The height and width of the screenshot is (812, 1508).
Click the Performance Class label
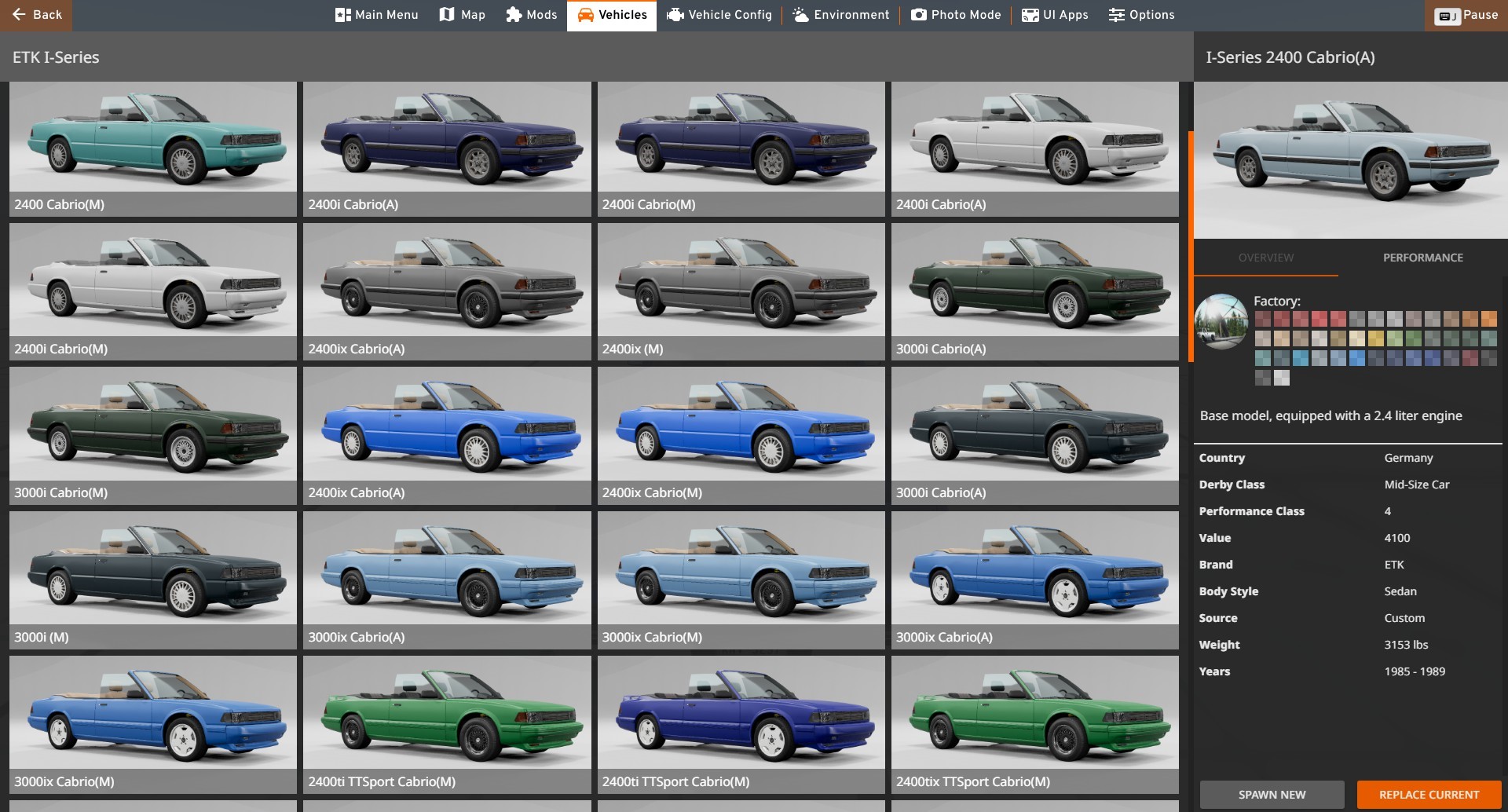1251,511
